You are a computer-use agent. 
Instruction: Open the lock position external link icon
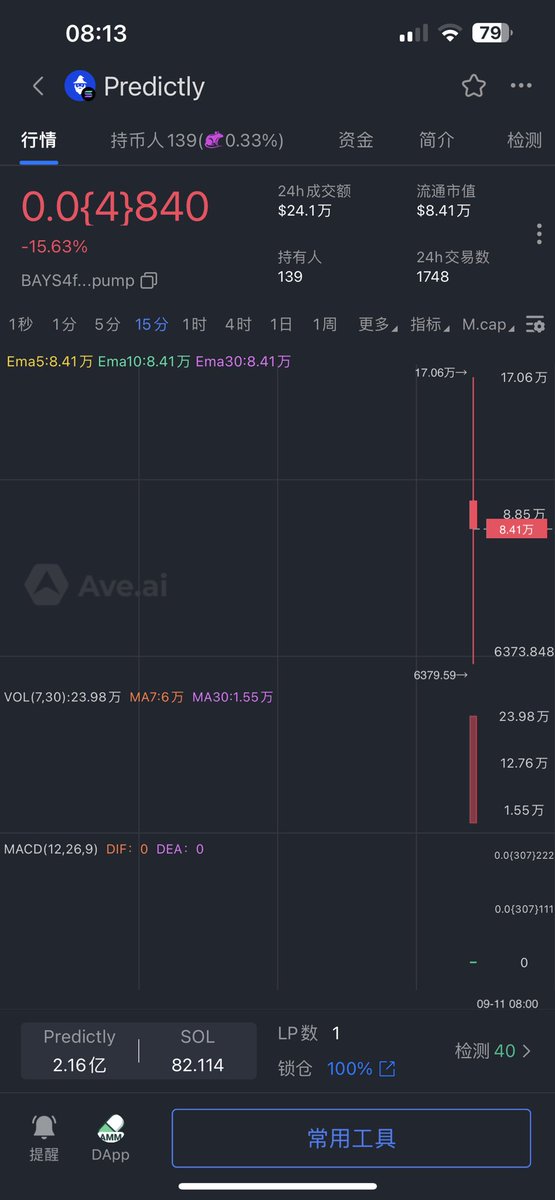pyautogui.click(x=387, y=1069)
